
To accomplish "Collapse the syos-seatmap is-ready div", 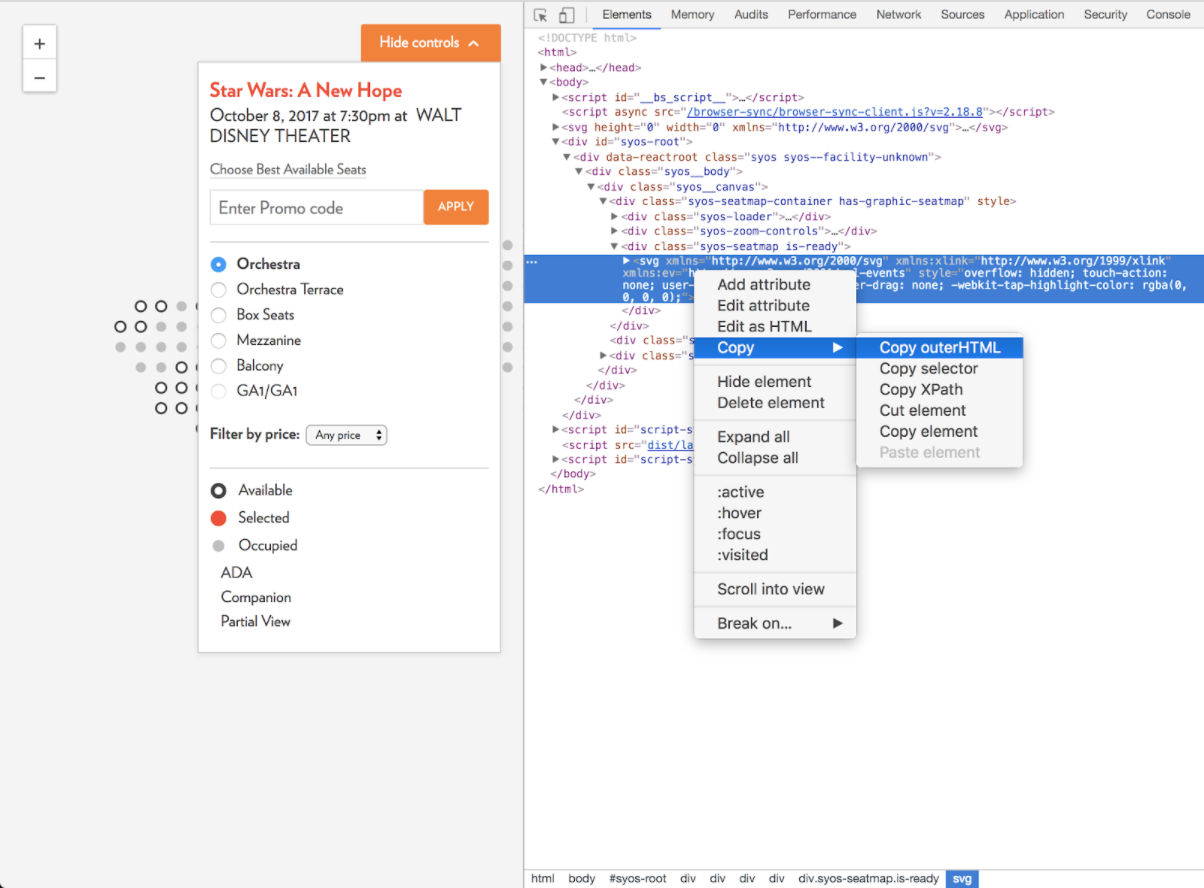I will click(615, 247).
